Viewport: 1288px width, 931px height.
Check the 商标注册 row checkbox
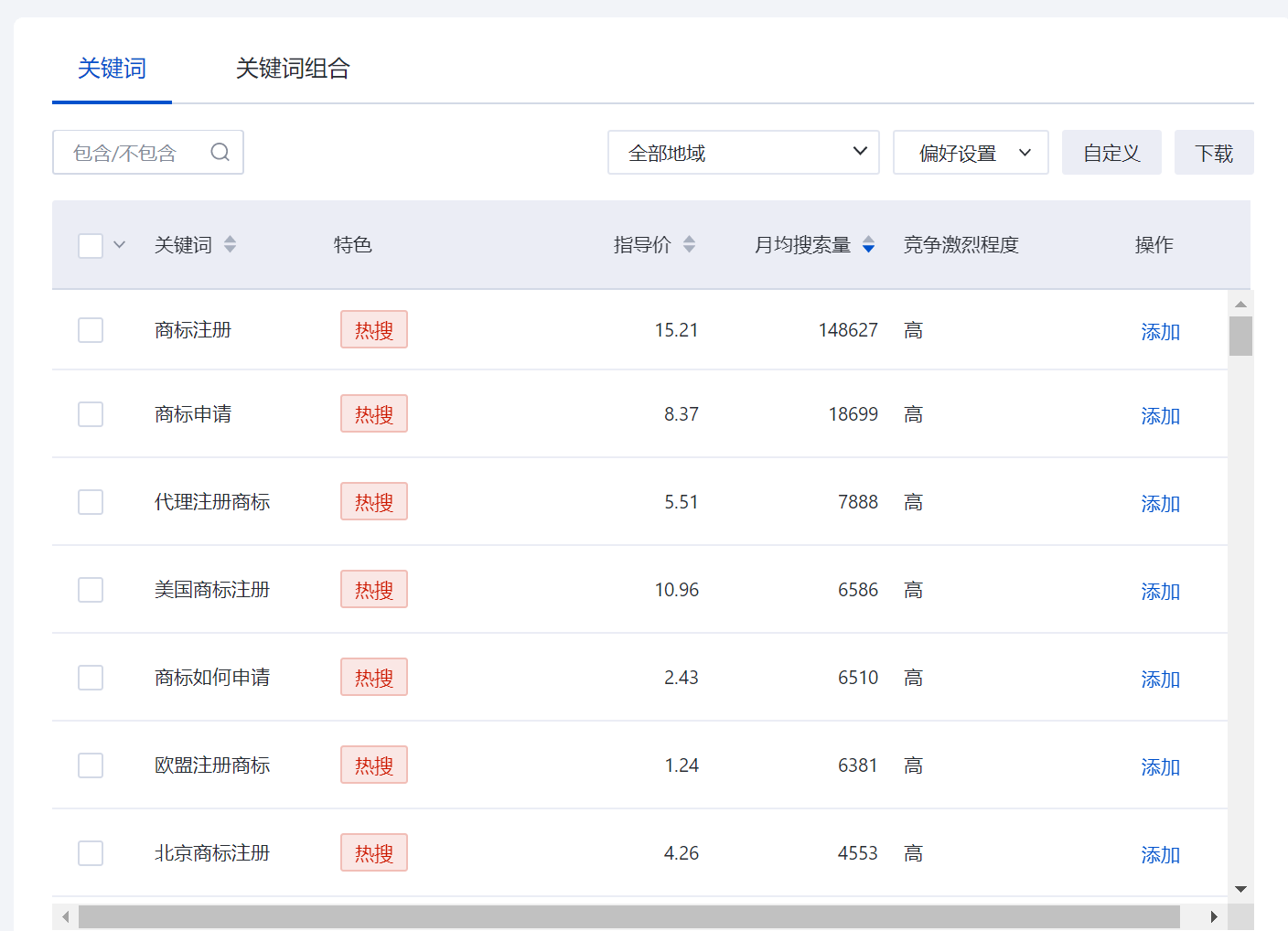pyautogui.click(x=91, y=330)
